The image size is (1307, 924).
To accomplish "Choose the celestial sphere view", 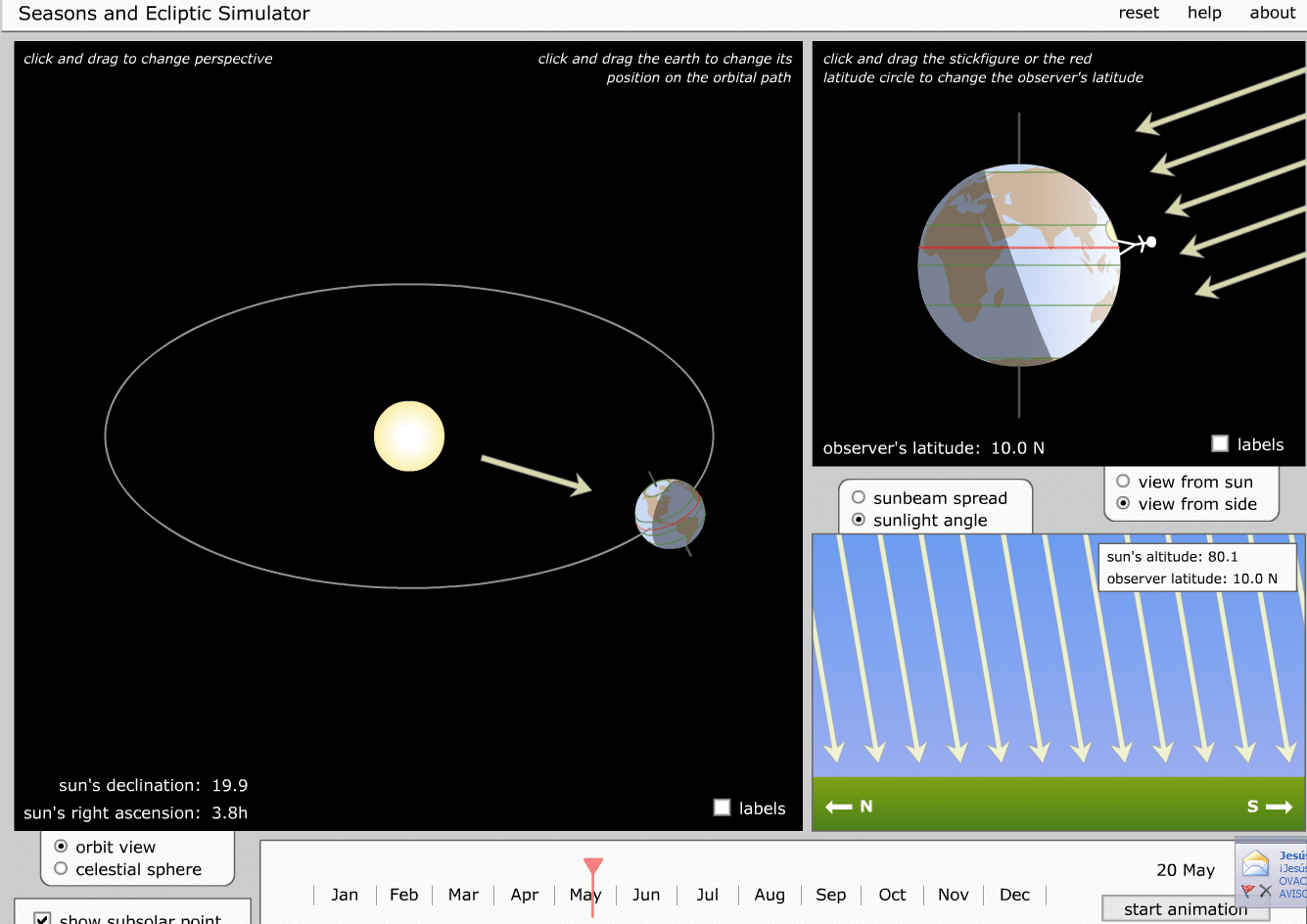I will 62,869.
